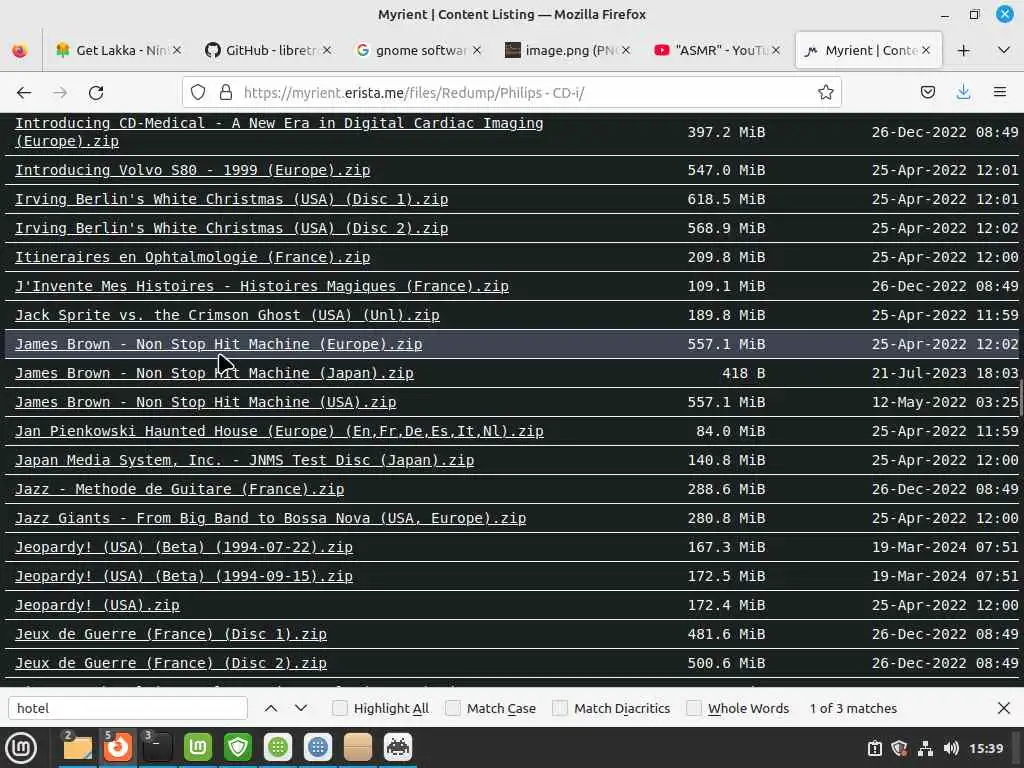Switch to GitHub libretro tab
Viewport: 1024px width, 768px height.
pos(268,50)
